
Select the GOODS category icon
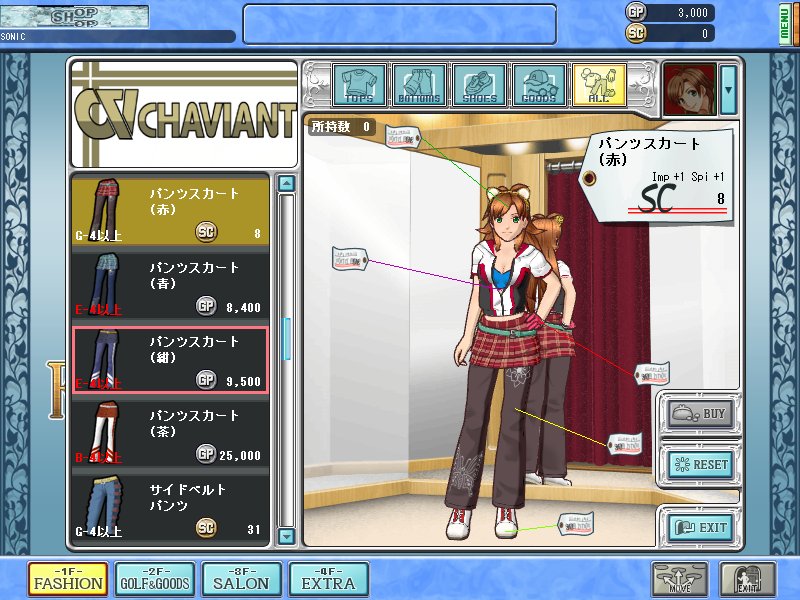[539, 85]
